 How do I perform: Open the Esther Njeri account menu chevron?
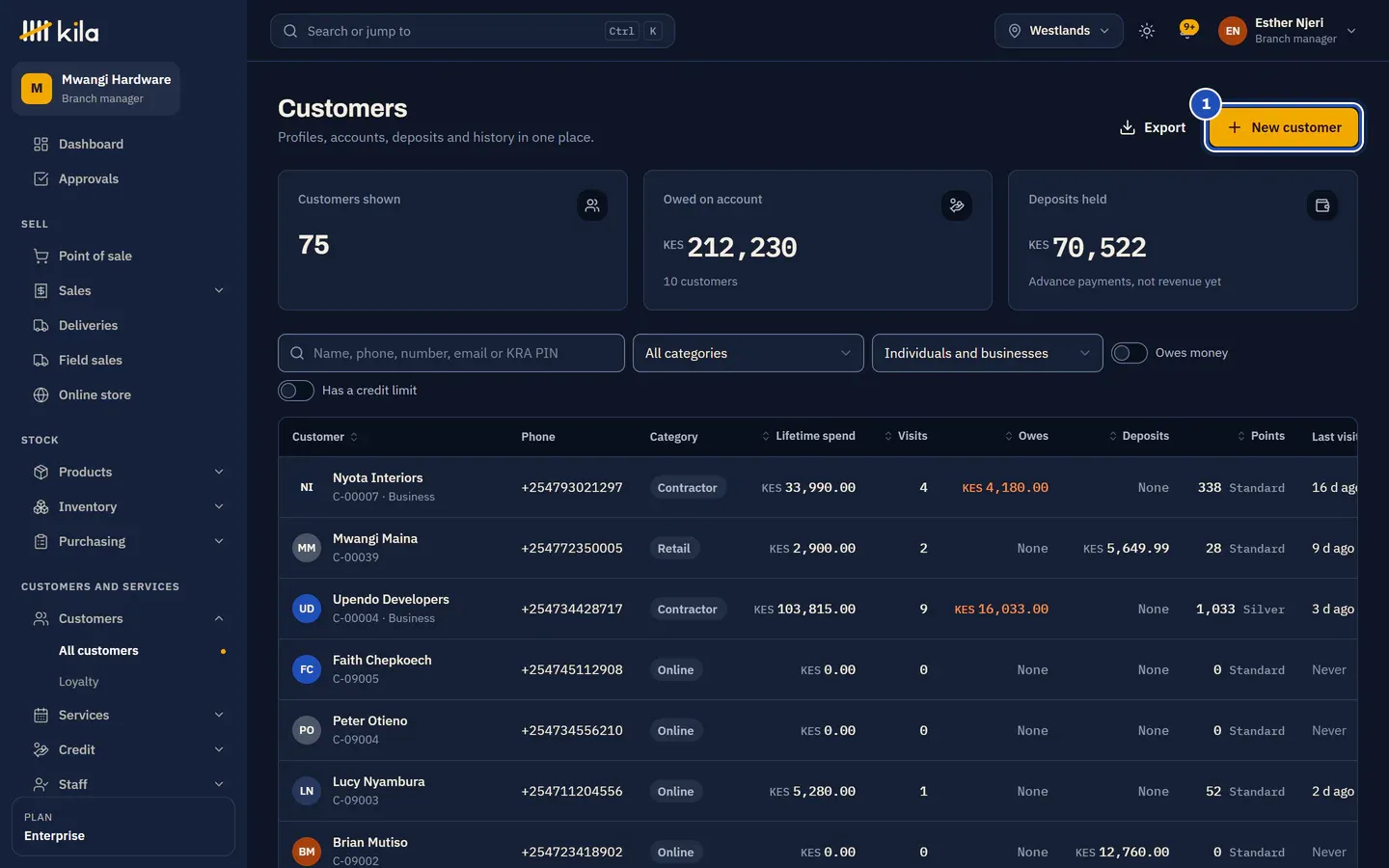[1351, 31]
